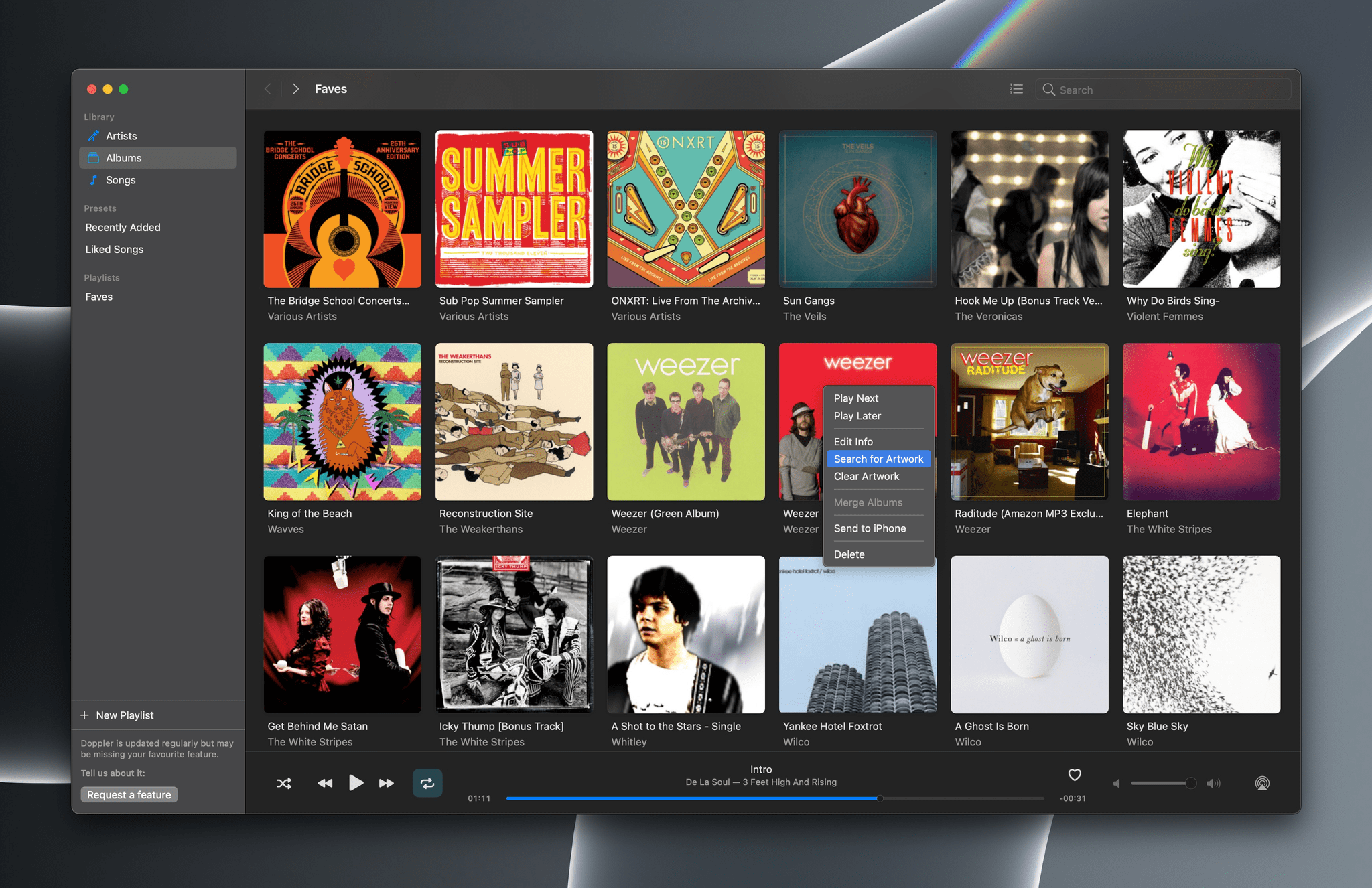
Task: Click 'Liked Songs' preset item
Action: [113, 247]
